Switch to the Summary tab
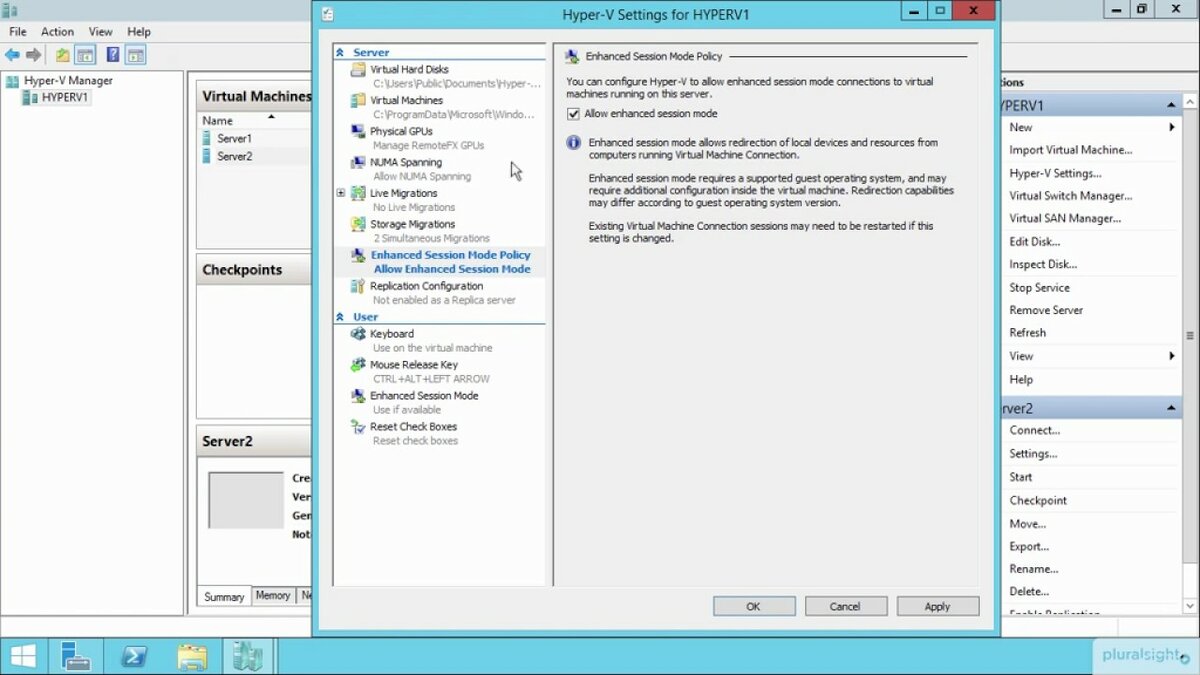This screenshot has width=1200, height=675. pyautogui.click(x=224, y=597)
